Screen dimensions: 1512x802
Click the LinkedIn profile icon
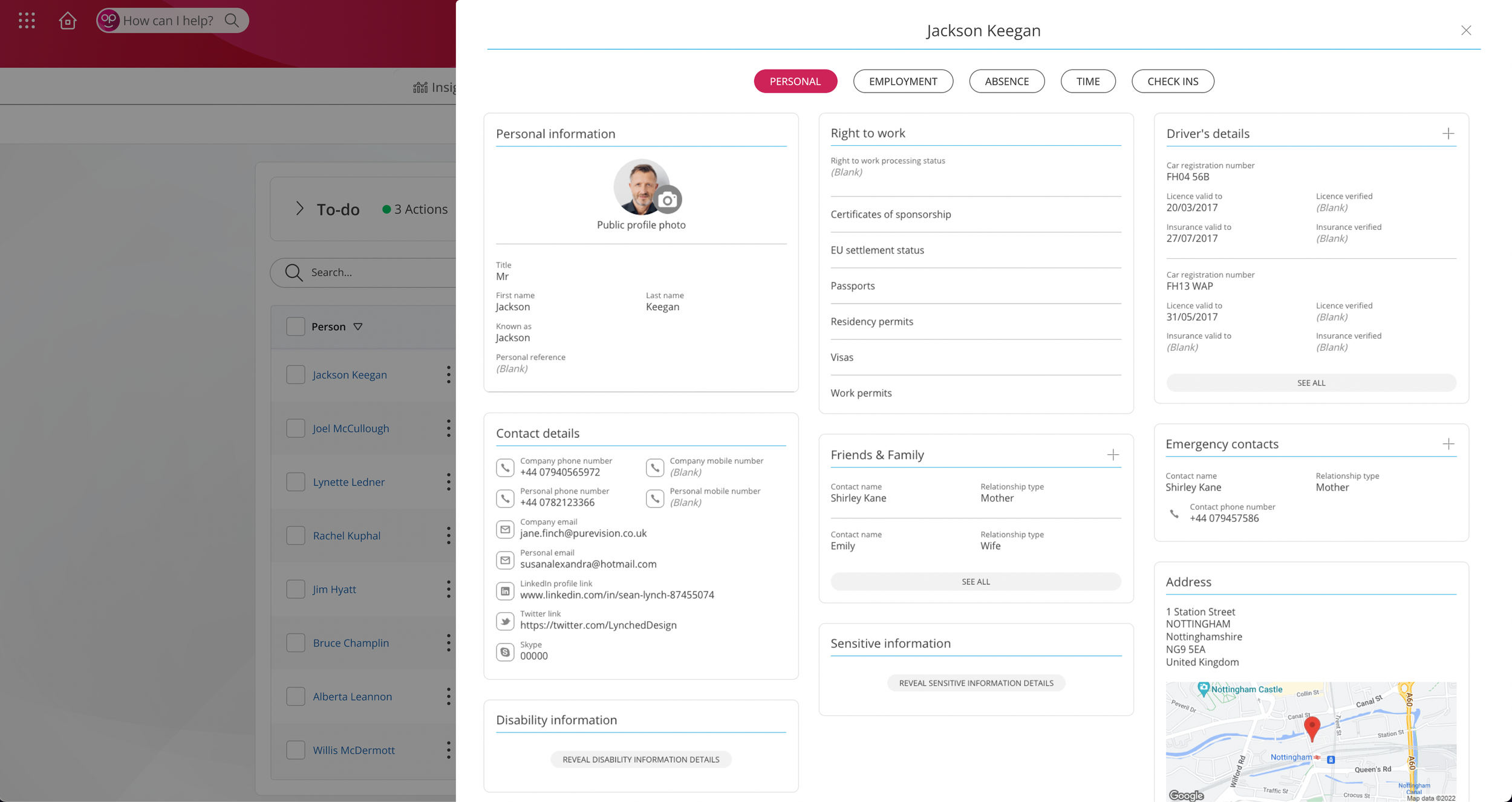click(505, 591)
